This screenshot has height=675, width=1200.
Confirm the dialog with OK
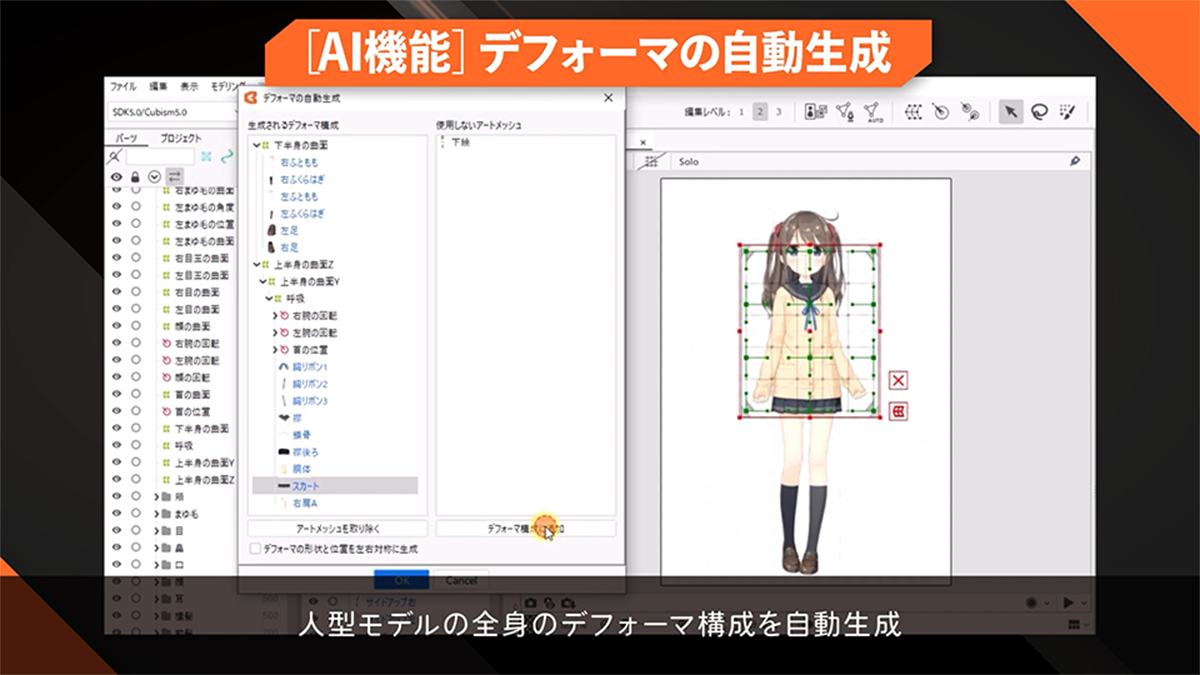401,579
